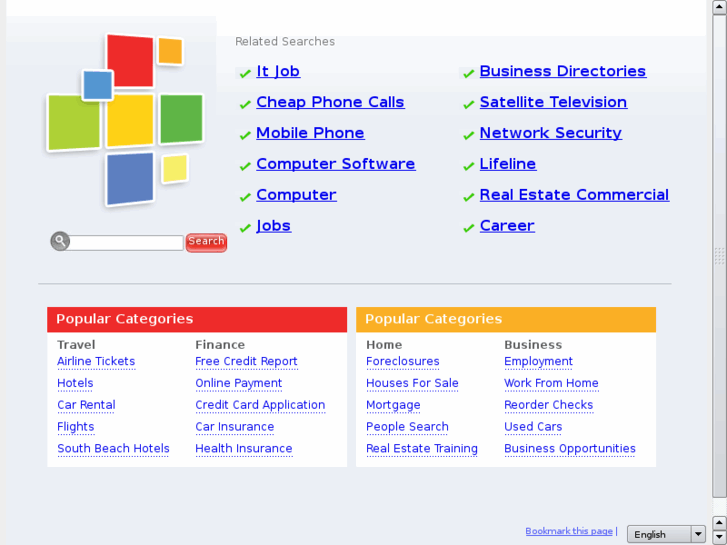727x545 pixels.
Task: Click the Finance category heading
Action: click(x=220, y=345)
